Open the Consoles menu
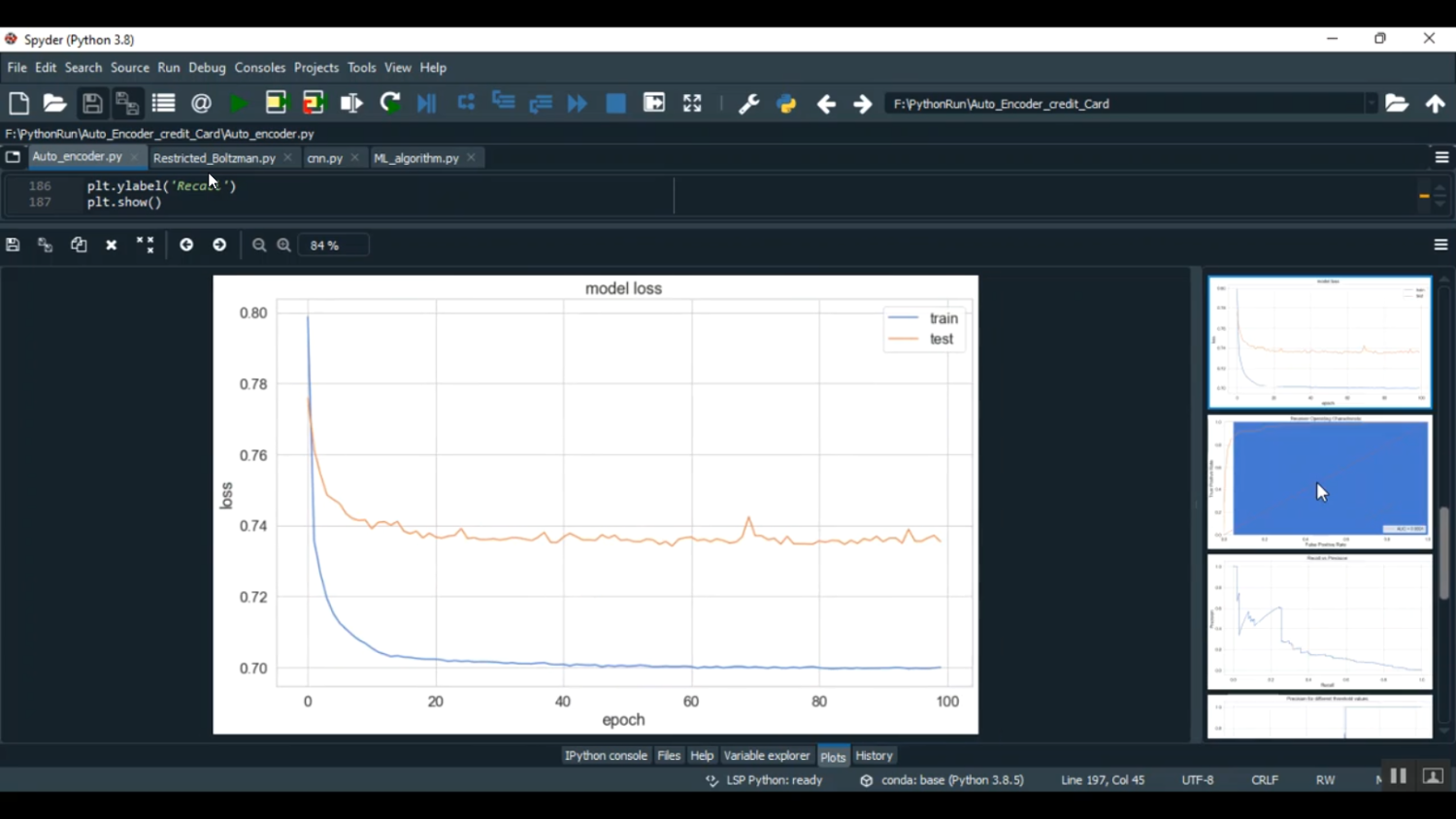 [x=260, y=68]
